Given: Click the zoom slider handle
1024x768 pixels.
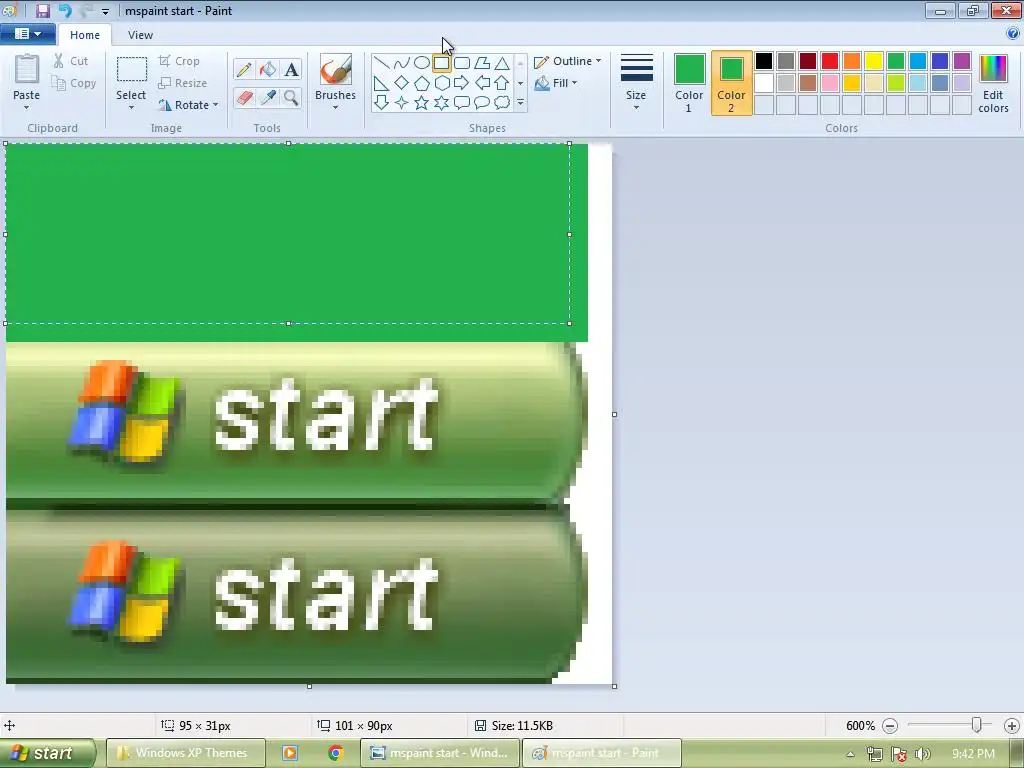Looking at the screenshot, I should pos(976,725).
